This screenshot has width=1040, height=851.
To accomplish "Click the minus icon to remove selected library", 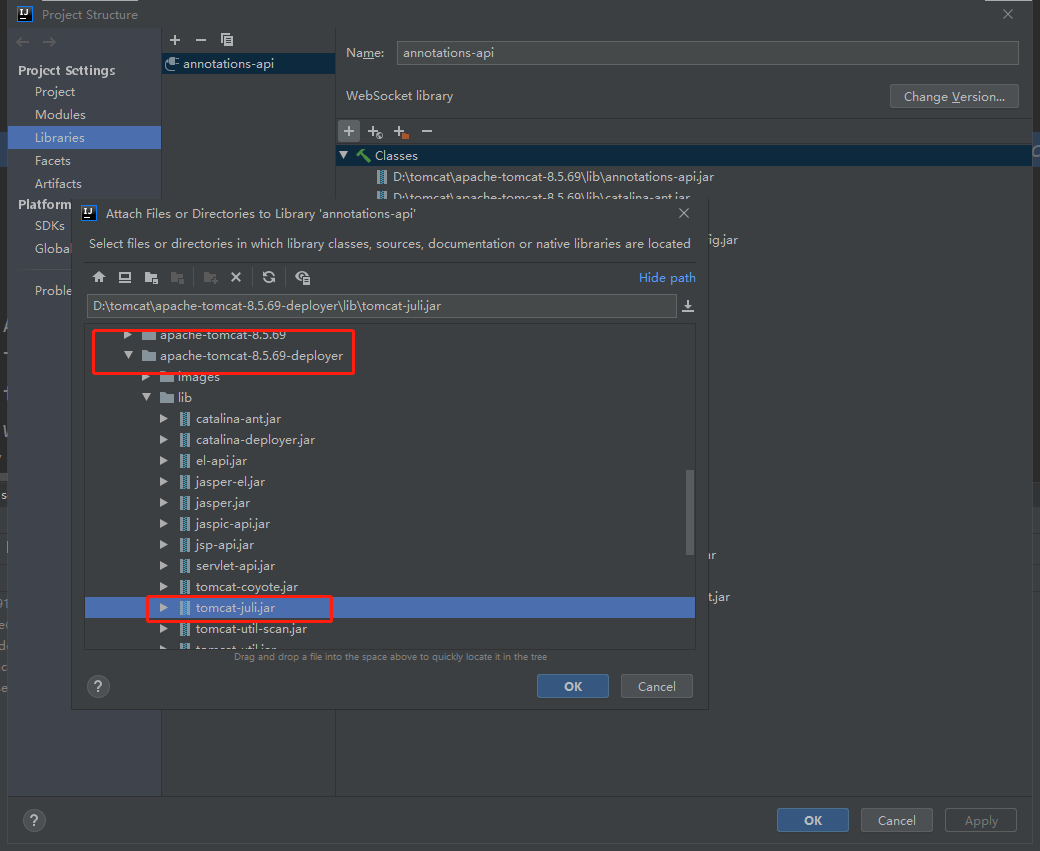I will [201, 40].
